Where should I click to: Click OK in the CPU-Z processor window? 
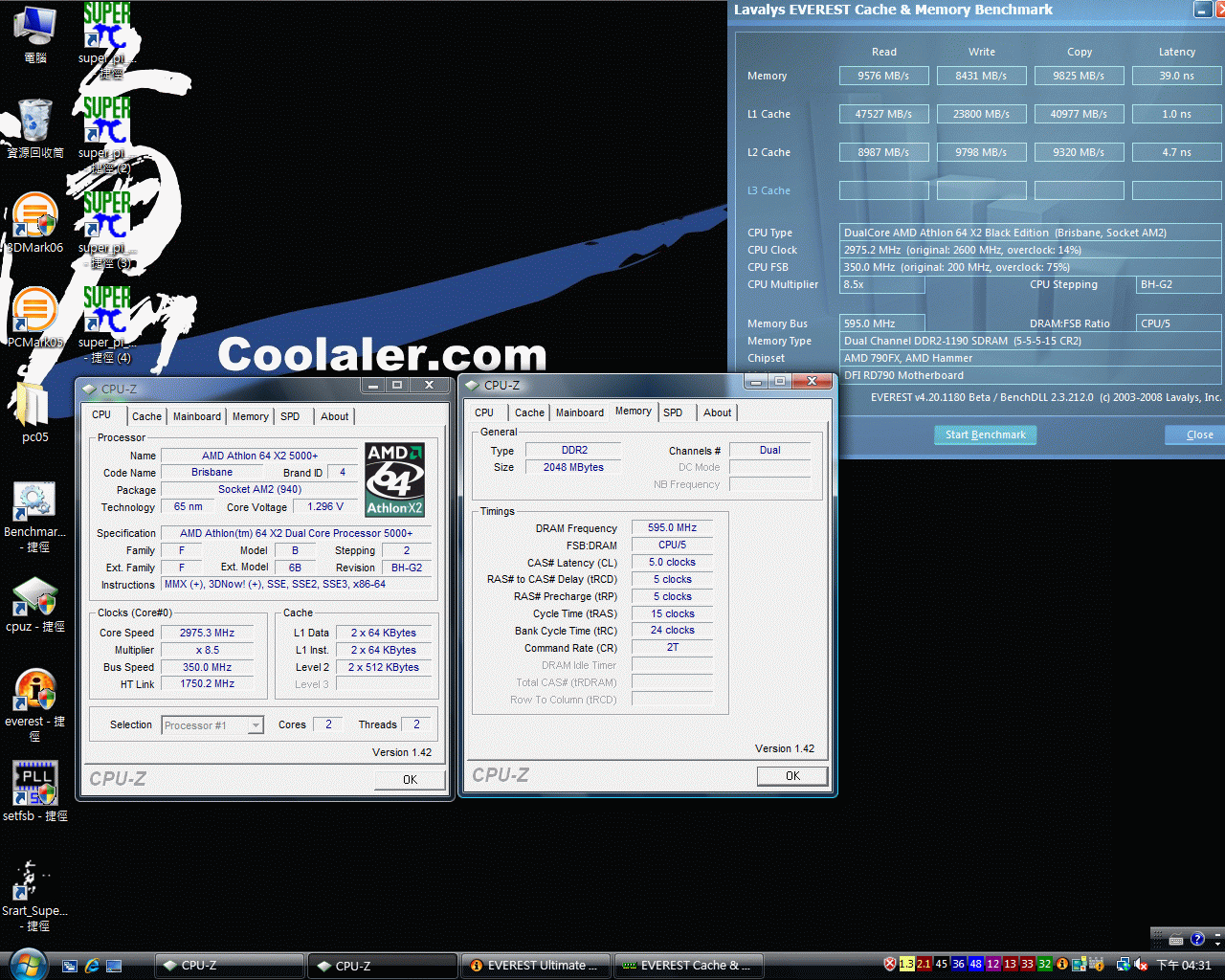410,780
